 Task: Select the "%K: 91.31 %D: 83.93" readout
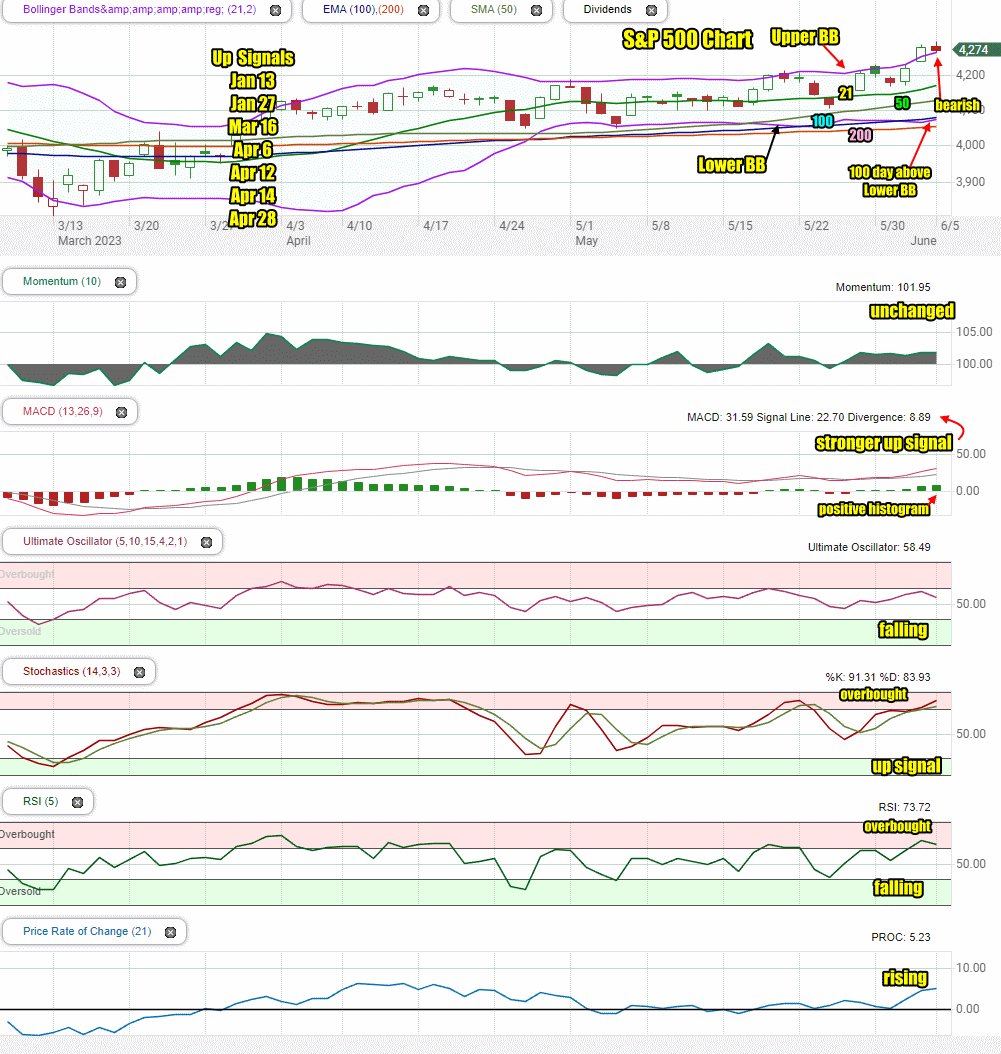(x=878, y=677)
